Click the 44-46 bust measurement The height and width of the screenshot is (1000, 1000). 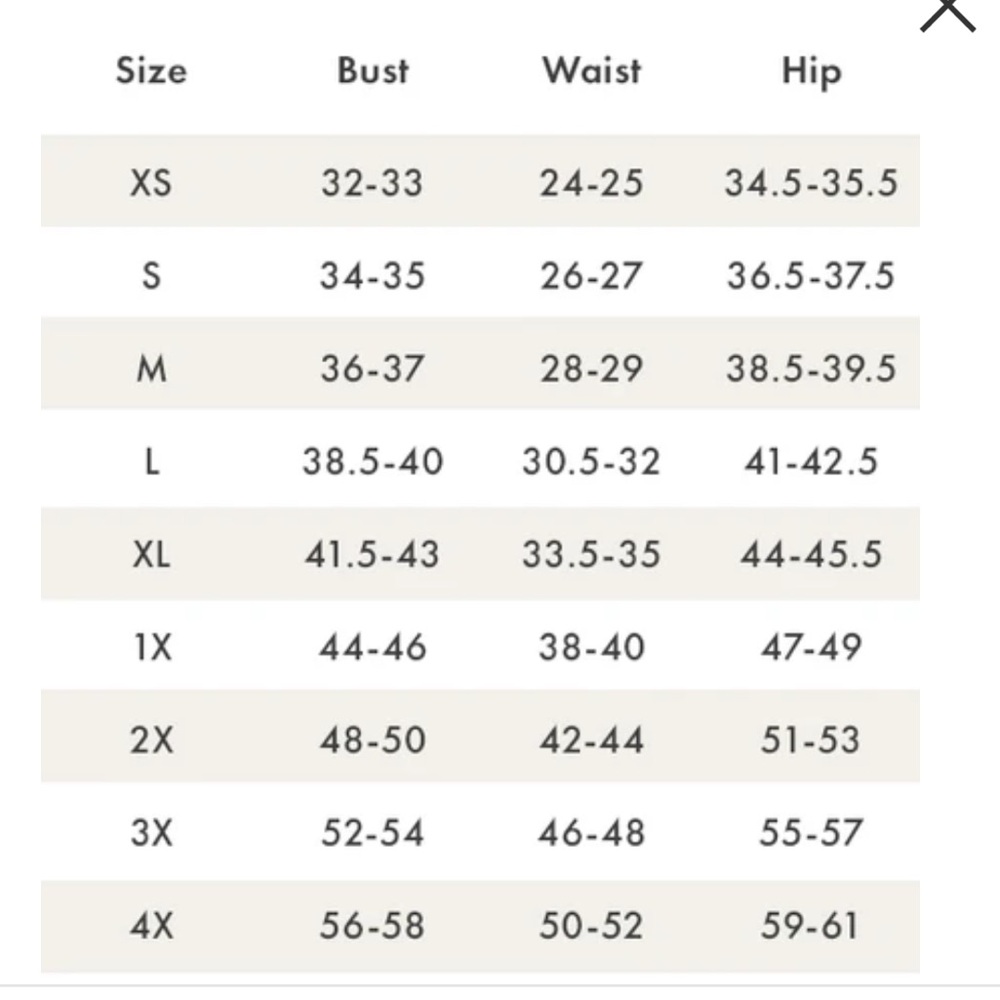click(x=372, y=647)
